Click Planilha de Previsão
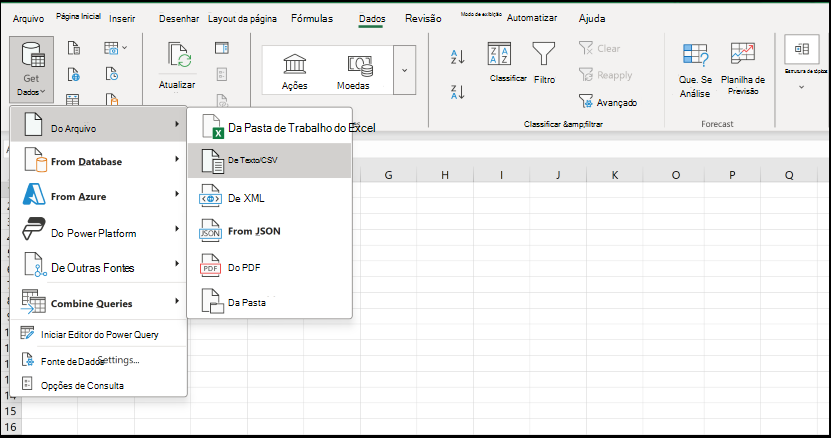 (x=743, y=69)
